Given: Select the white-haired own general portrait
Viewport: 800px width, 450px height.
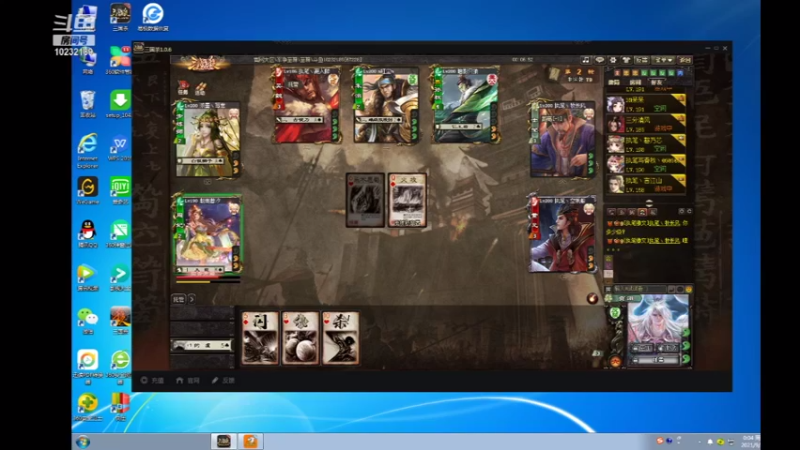Looking at the screenshot, I should 658,319.
